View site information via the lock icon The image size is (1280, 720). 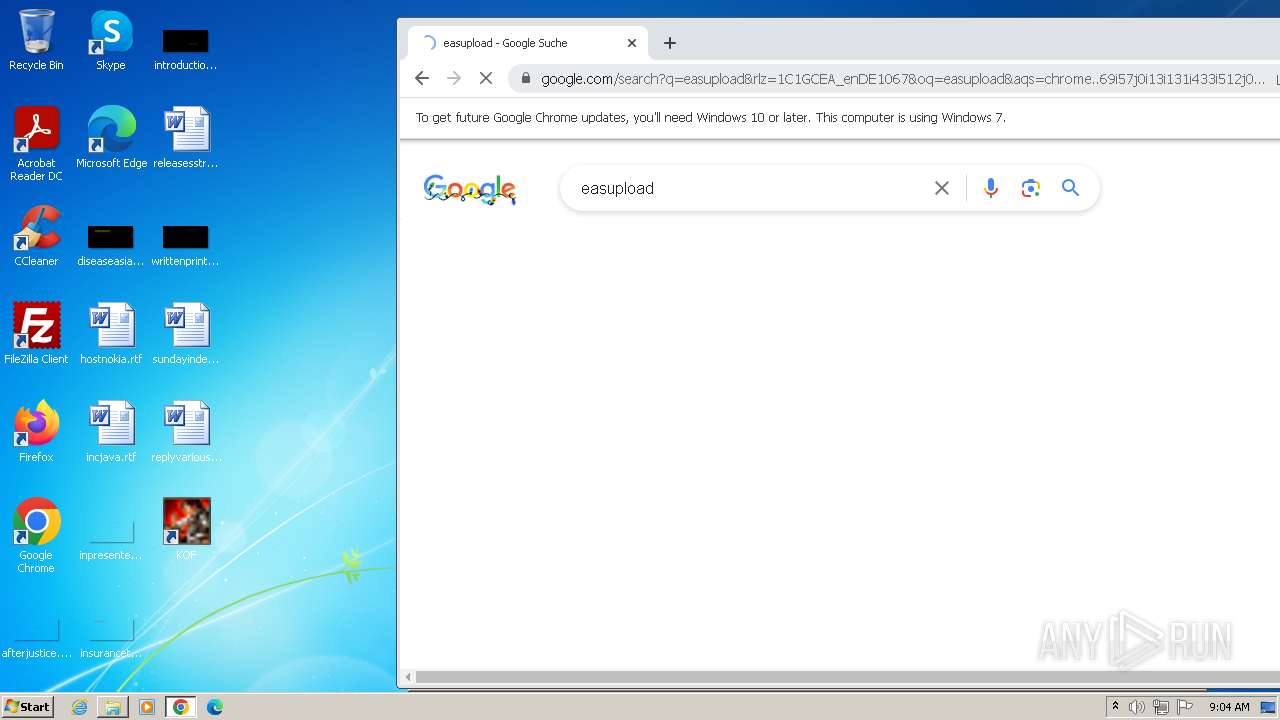[x=526, y=78]
